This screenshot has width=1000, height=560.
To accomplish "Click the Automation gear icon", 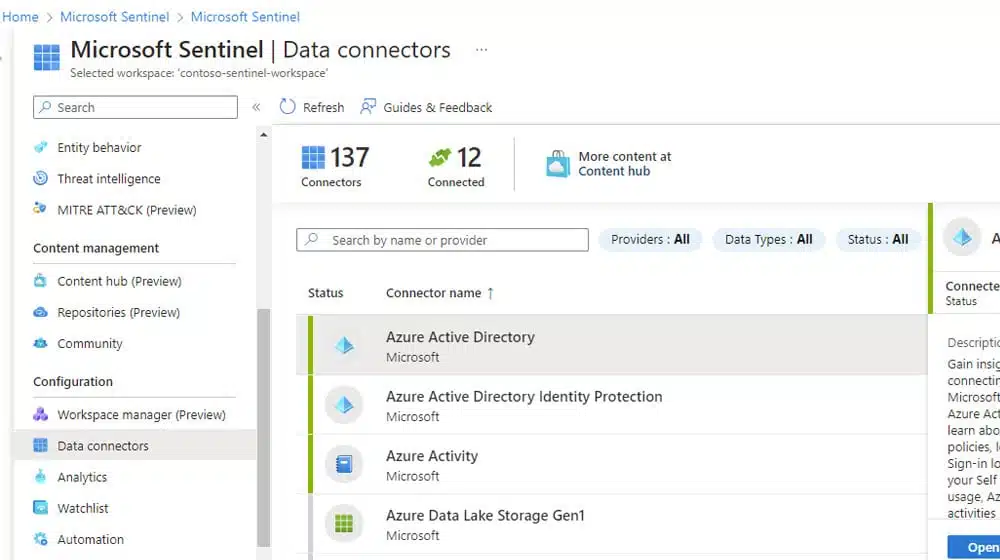I will click(x=40, y=539).
